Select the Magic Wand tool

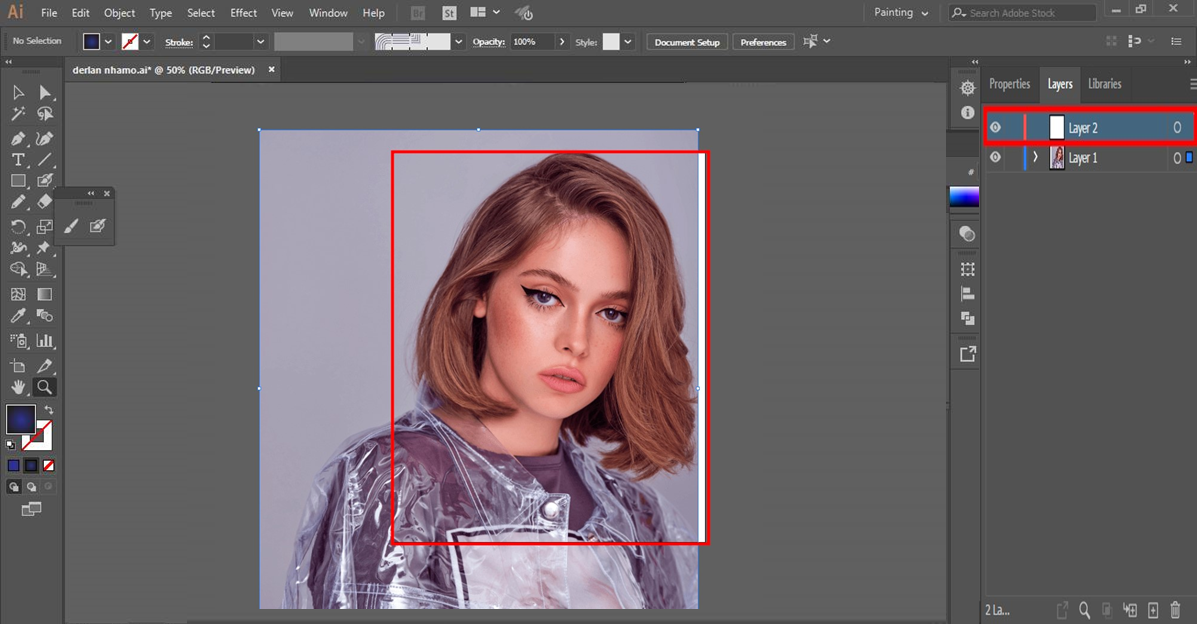(18, 114)
